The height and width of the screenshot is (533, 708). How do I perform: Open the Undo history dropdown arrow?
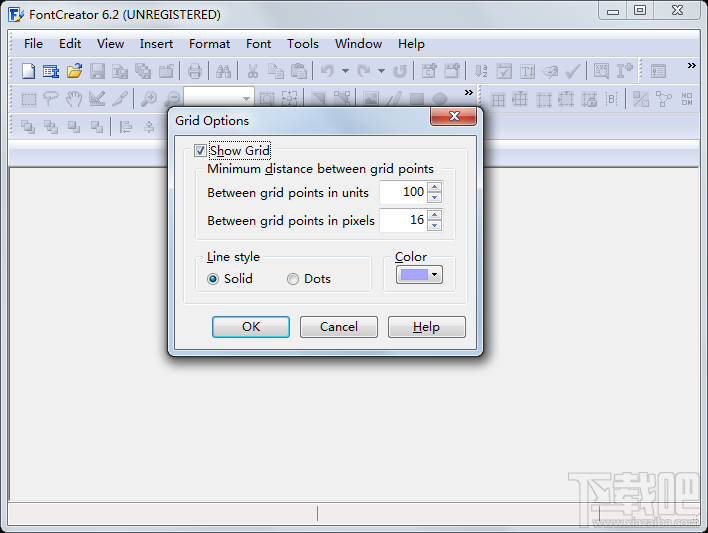345,71
